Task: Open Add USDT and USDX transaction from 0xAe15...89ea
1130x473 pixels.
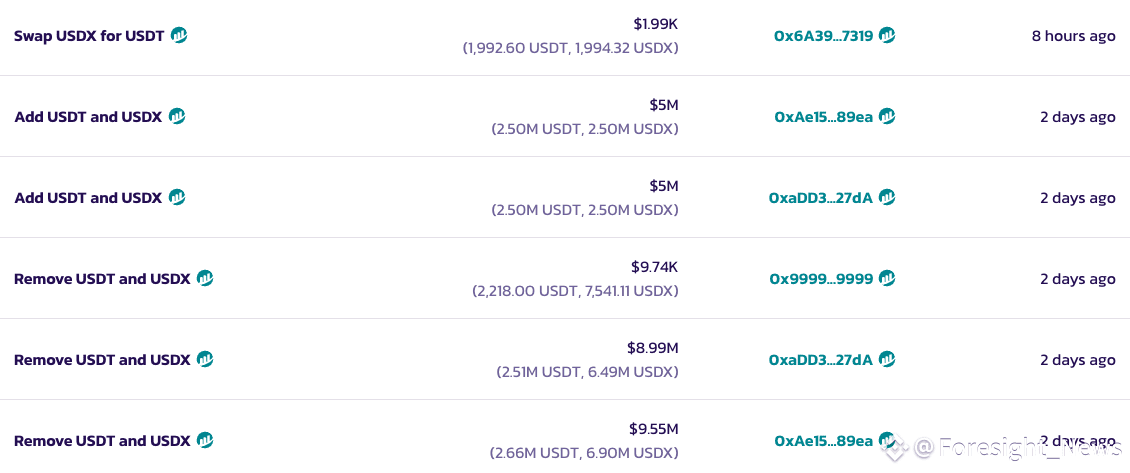Action: click(88, 117)
